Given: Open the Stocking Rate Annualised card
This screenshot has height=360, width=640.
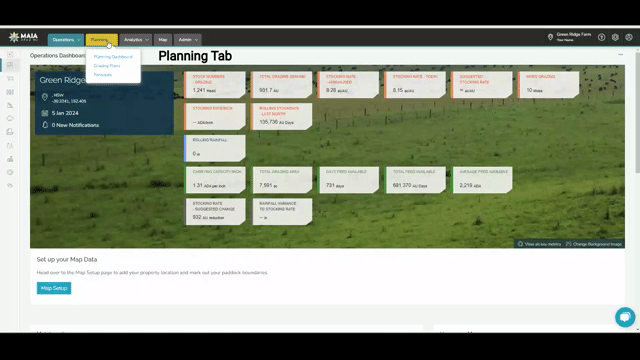Looking at the screenshot, I should (349, 84).
